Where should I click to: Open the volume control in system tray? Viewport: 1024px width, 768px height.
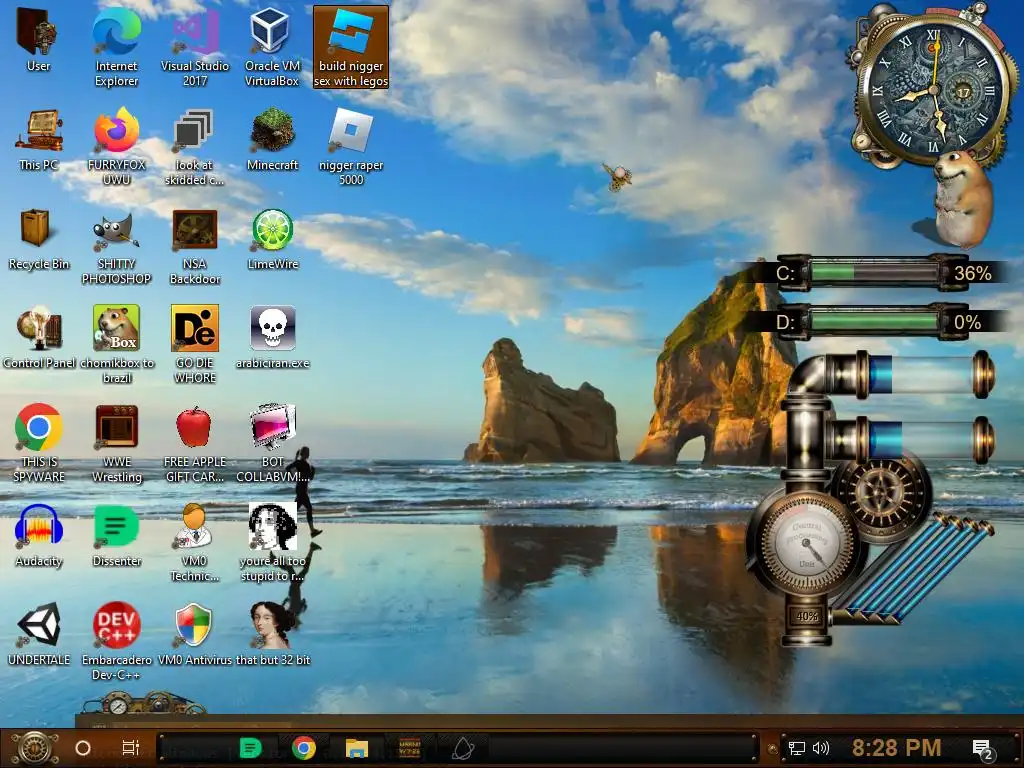[821, 748]
